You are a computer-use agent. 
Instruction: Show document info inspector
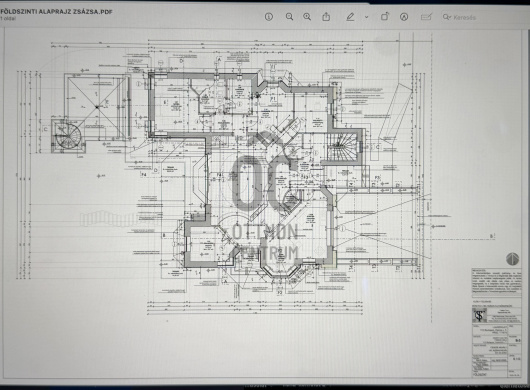click(x=269, y=17)
